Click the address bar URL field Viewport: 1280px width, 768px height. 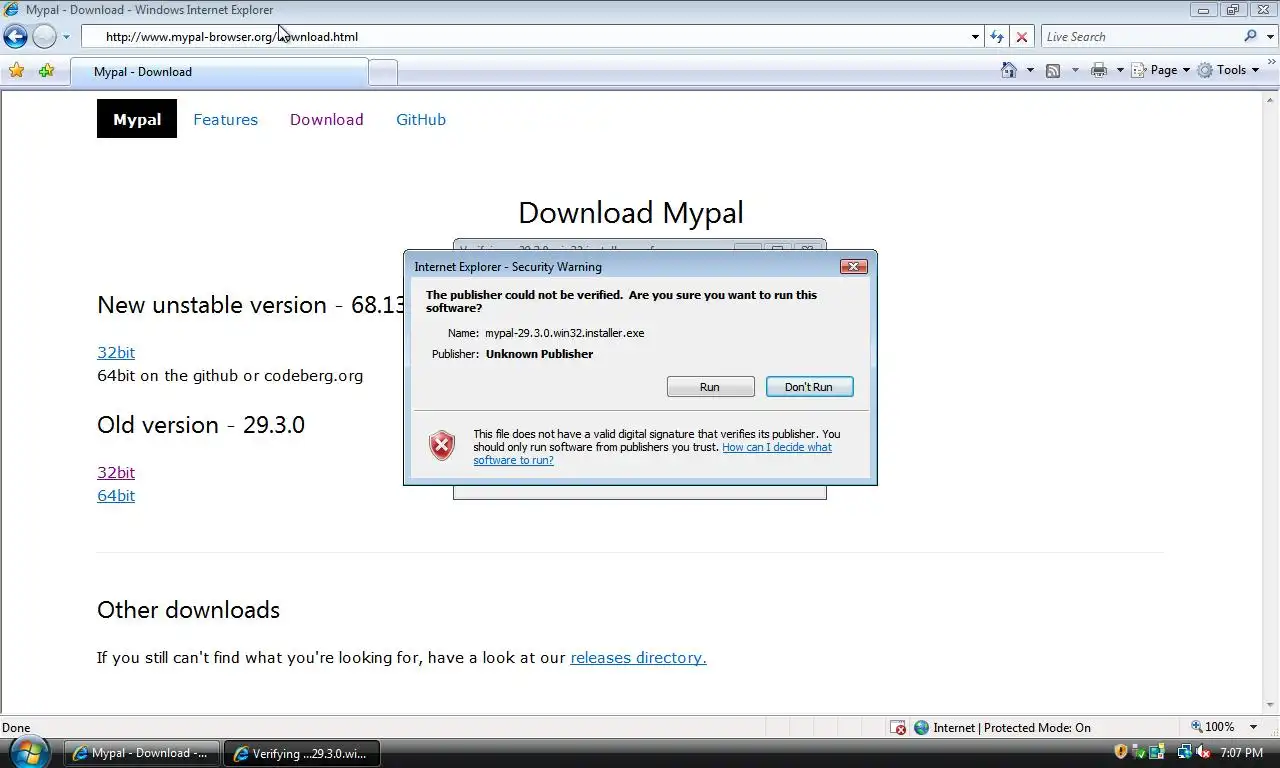coord(524,37)
